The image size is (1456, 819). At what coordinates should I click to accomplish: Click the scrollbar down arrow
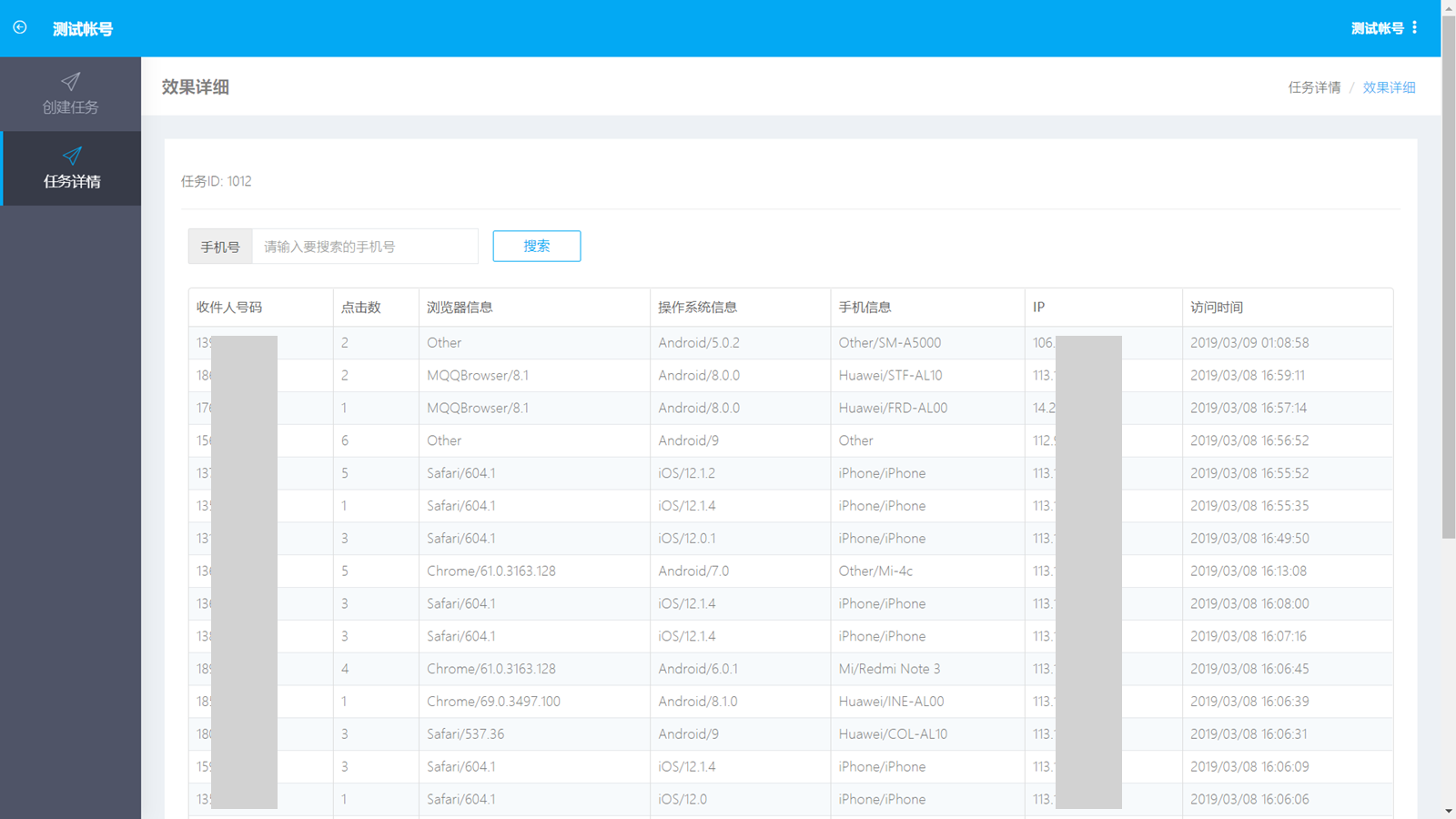pos(1448,811)
